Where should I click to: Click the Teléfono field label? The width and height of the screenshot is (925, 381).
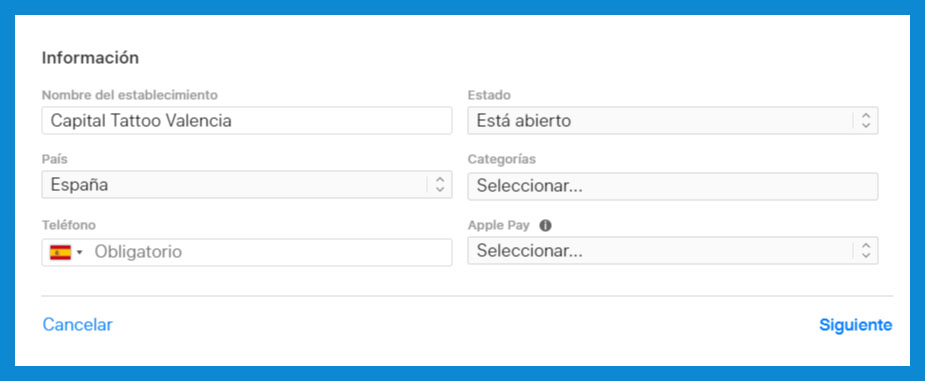click(68, 225)
